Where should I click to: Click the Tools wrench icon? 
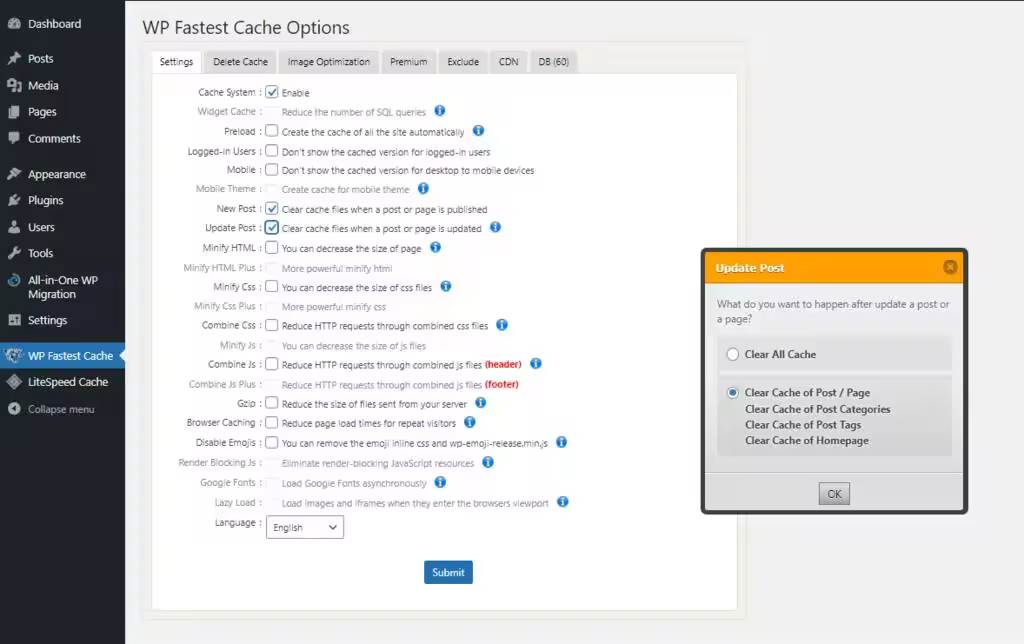pos(14,253)
